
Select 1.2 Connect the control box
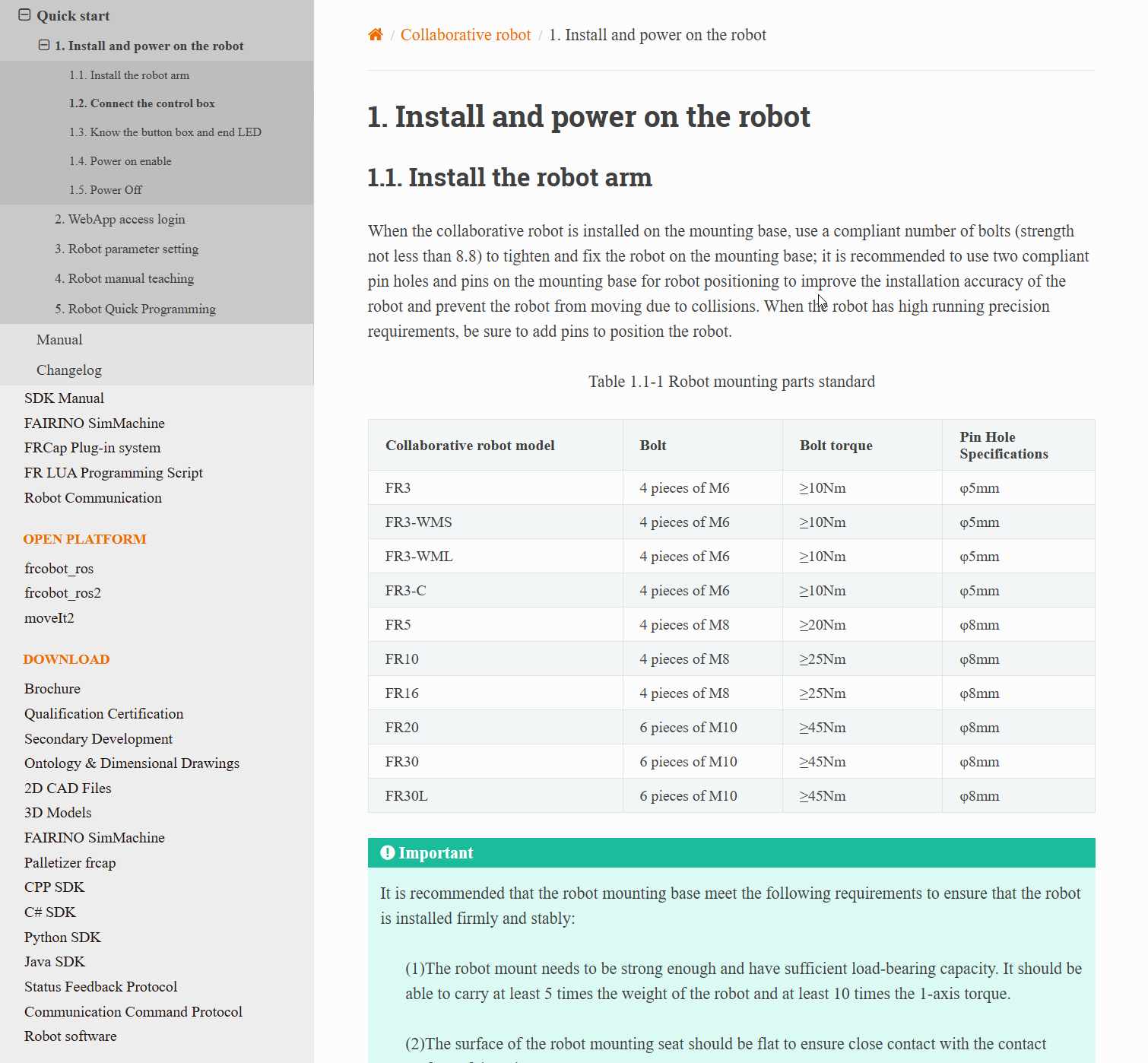142,103
